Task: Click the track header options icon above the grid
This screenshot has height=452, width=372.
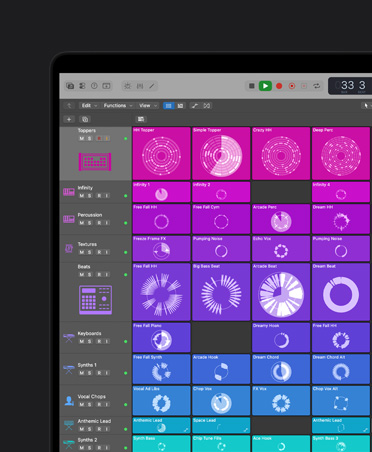Action: click(x=141, y=119)
